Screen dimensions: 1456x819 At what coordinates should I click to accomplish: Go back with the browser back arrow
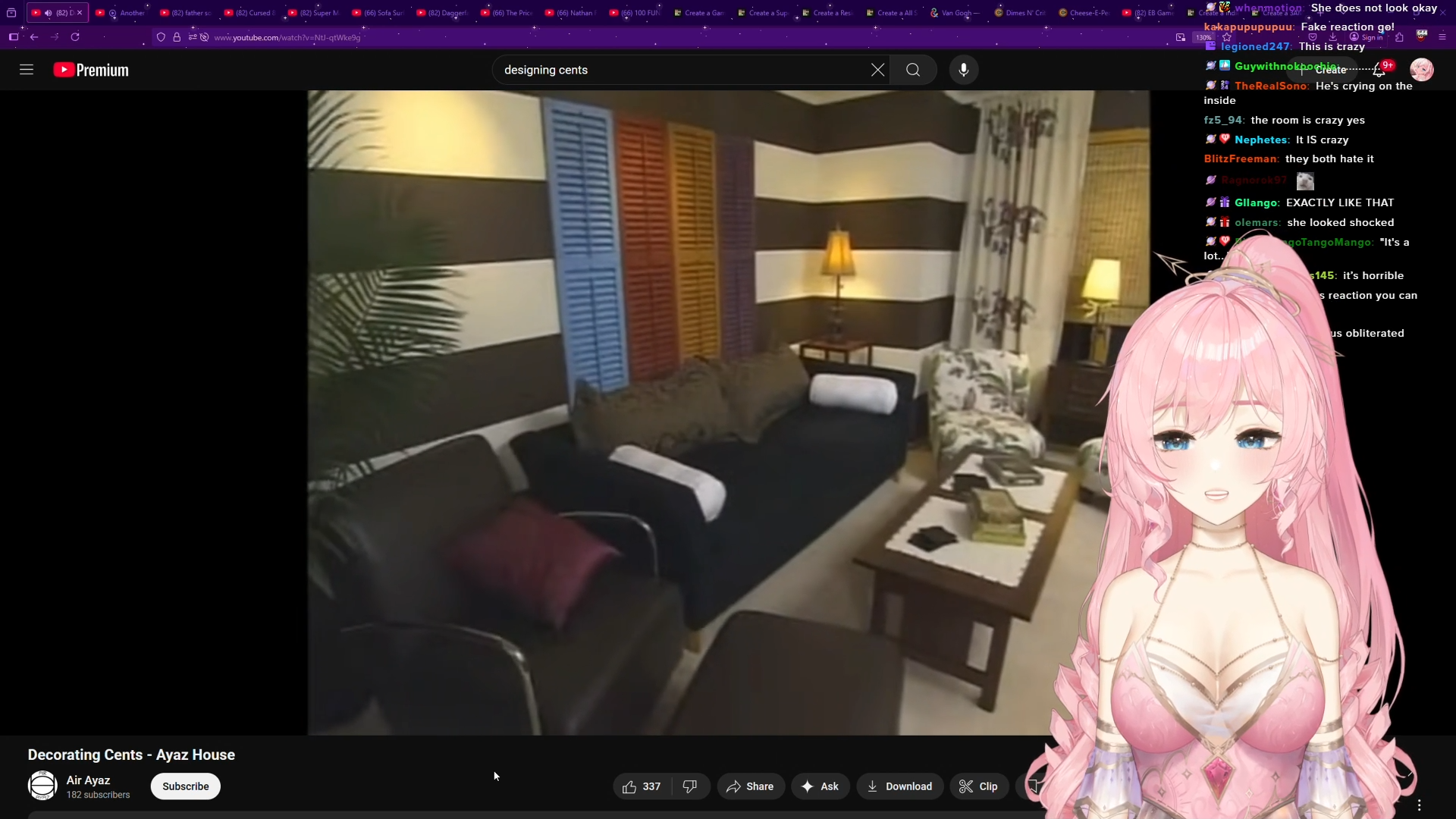pos(34,37)
